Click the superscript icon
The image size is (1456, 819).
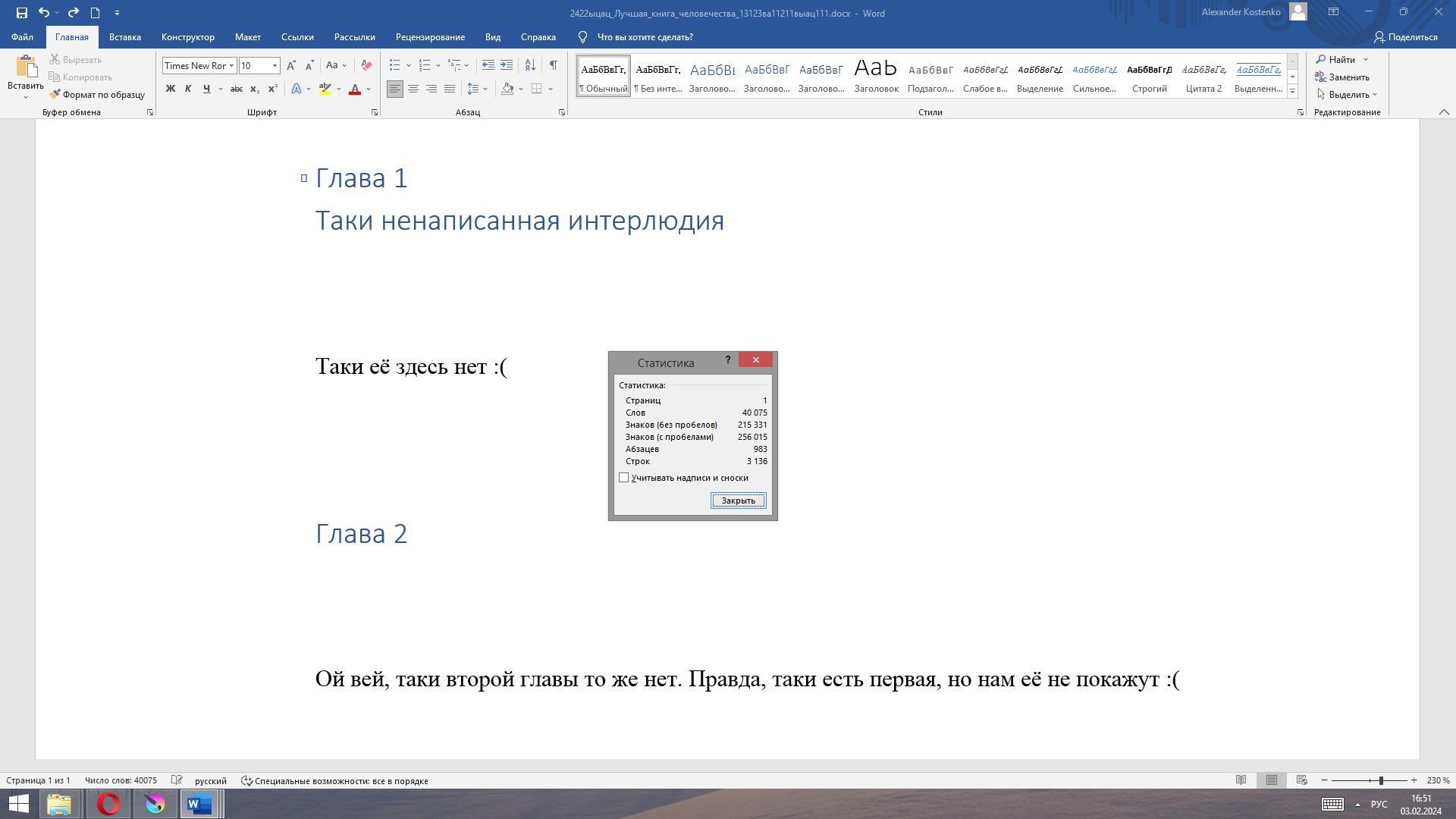[273, 89]
